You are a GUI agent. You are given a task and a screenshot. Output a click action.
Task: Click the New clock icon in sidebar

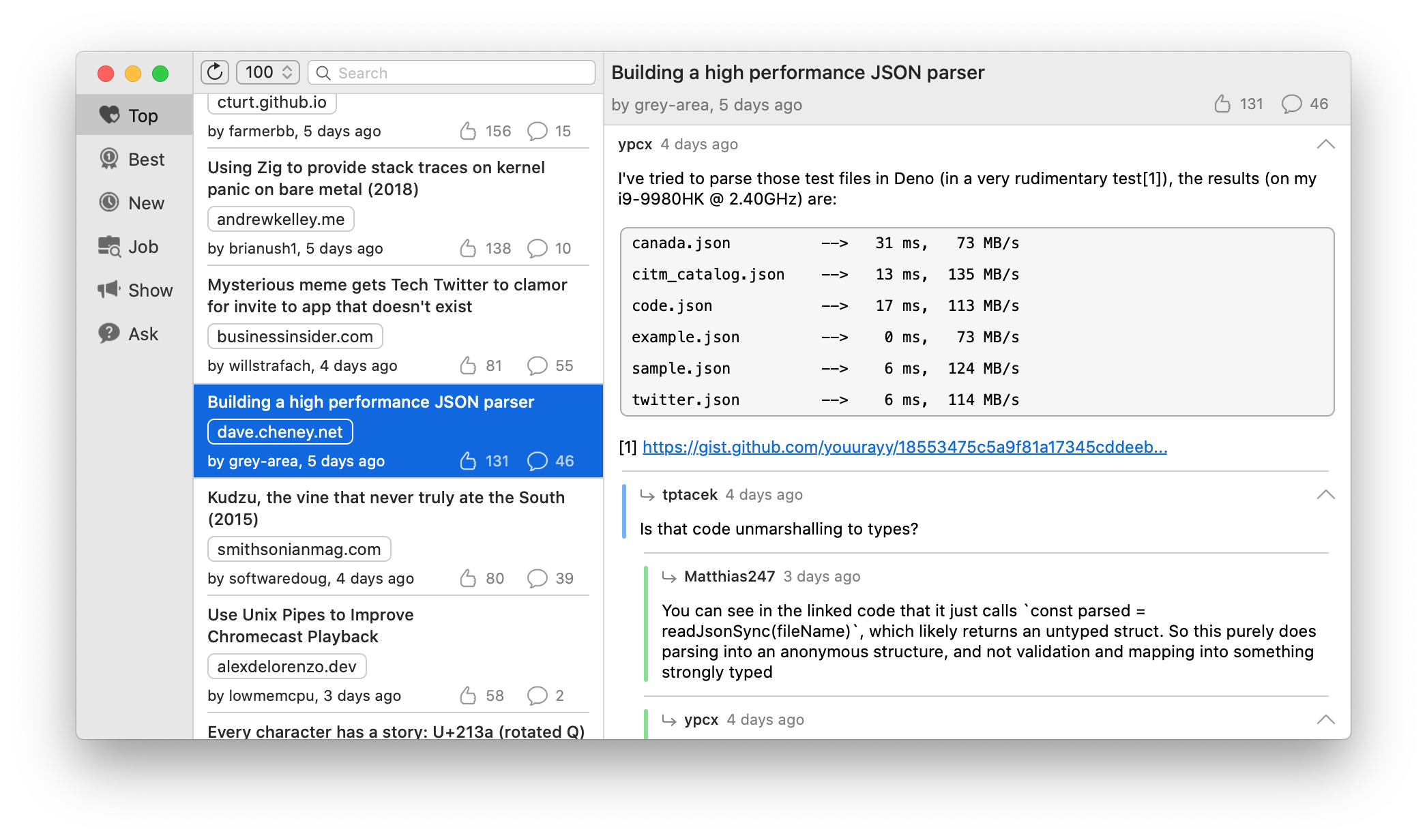pyautogui.click(x=109, y=202)
